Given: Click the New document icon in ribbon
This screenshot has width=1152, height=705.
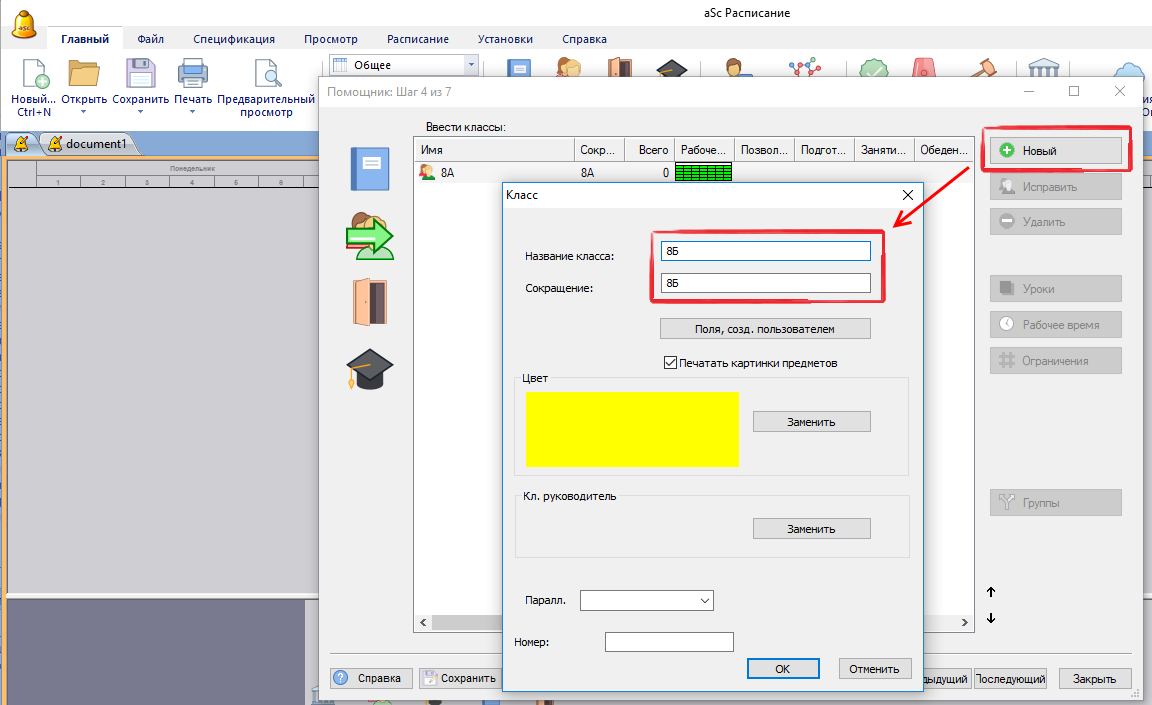Looking at the screenshot, I should [x=33, y=75].
